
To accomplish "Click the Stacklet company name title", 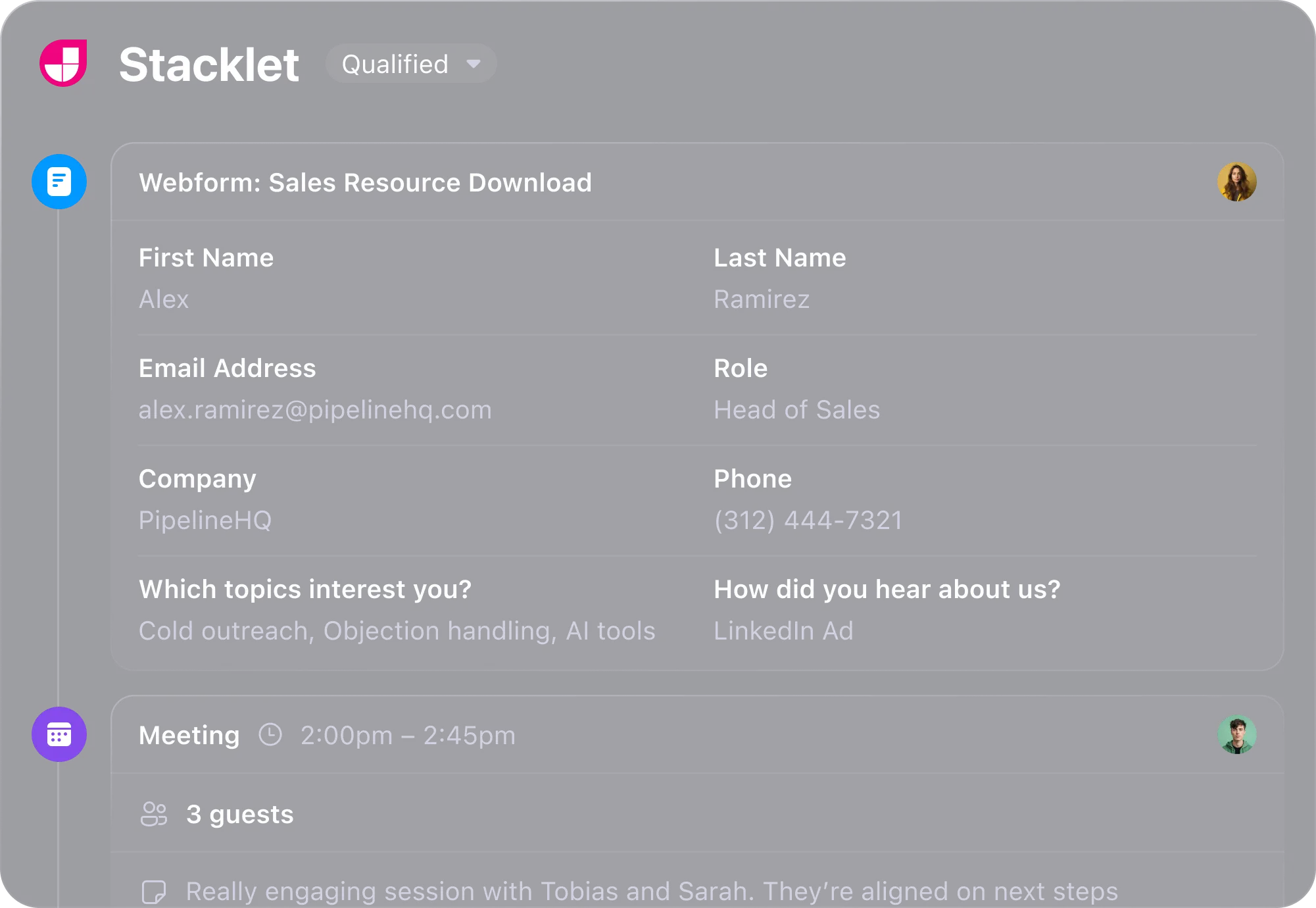I will [209, 64].
